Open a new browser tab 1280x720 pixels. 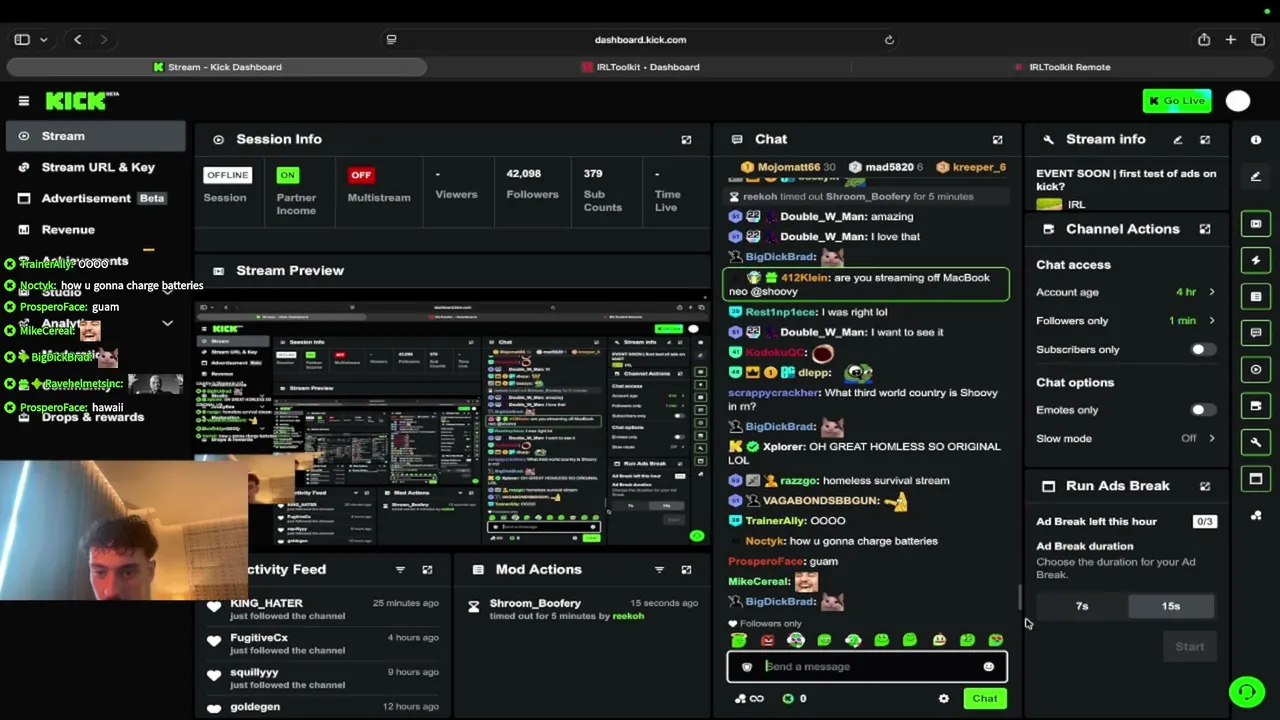pos(1231,40)
